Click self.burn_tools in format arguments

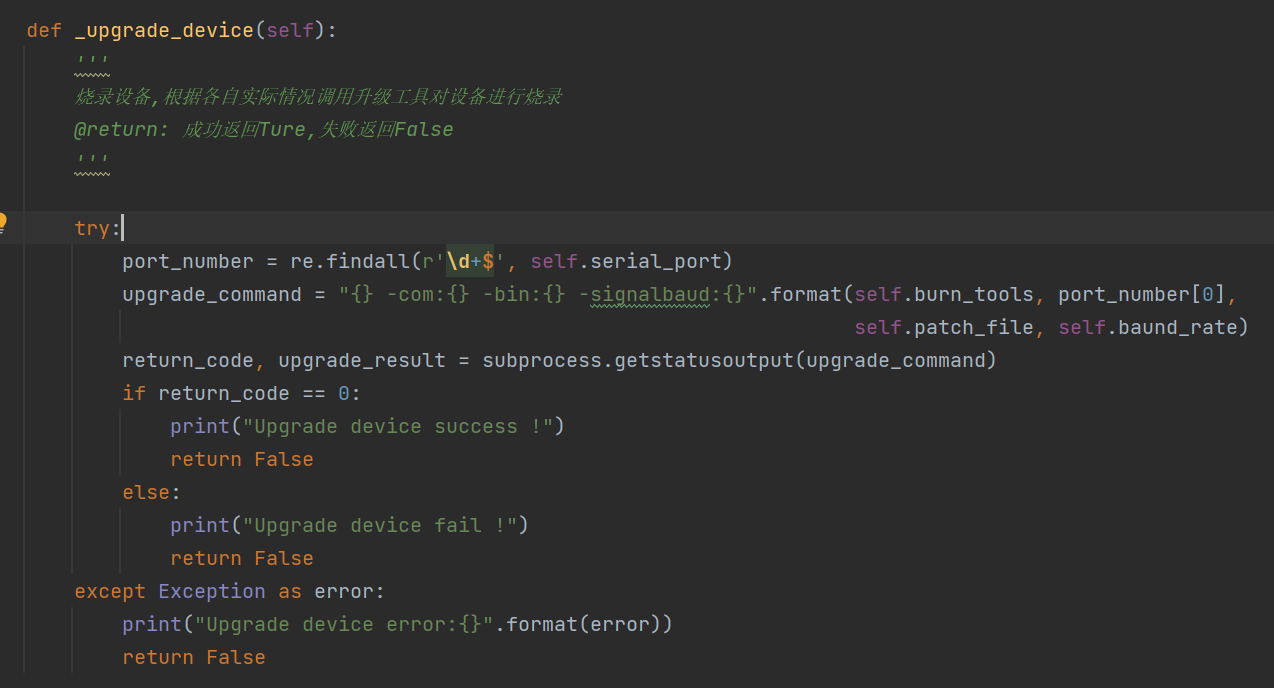click(944, 294)
